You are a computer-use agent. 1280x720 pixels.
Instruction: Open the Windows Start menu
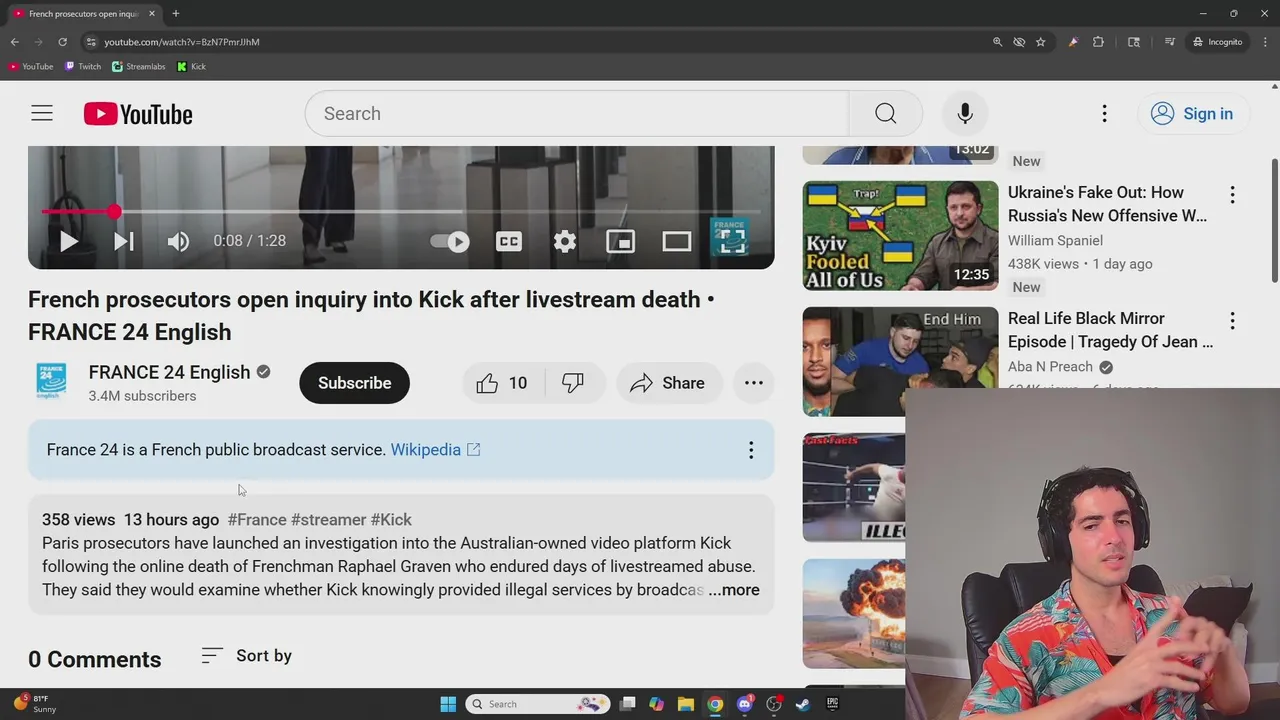tap(448, 704)
